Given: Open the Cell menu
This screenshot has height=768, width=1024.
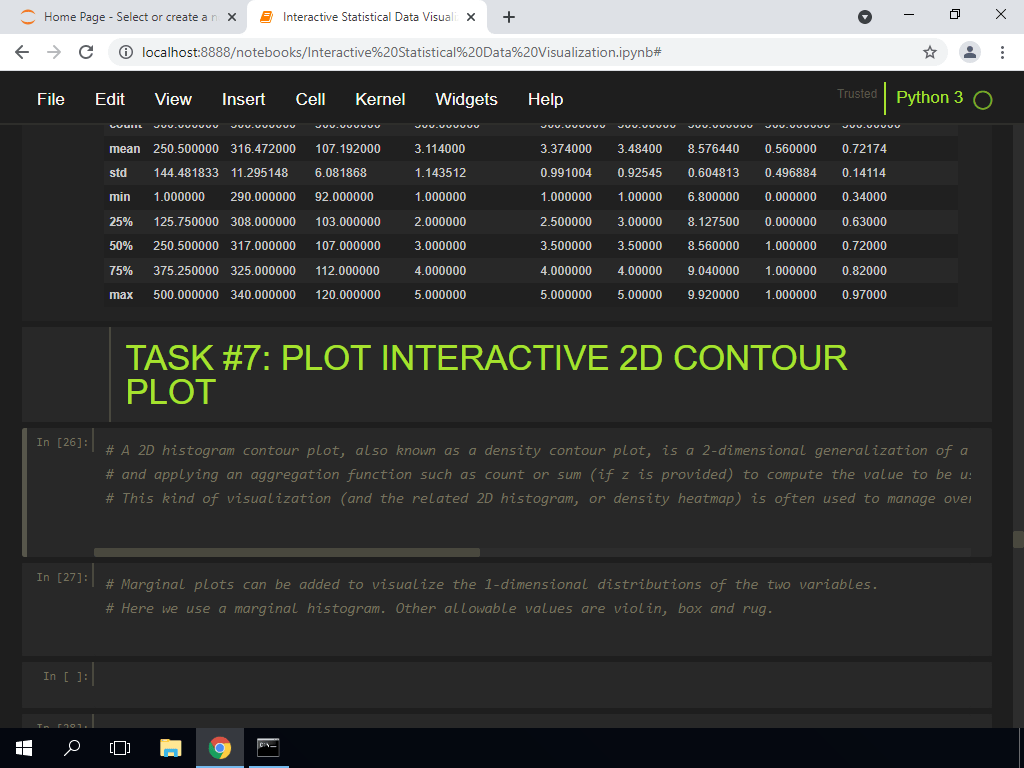Looking at the screenshot, I should [310, 99].
